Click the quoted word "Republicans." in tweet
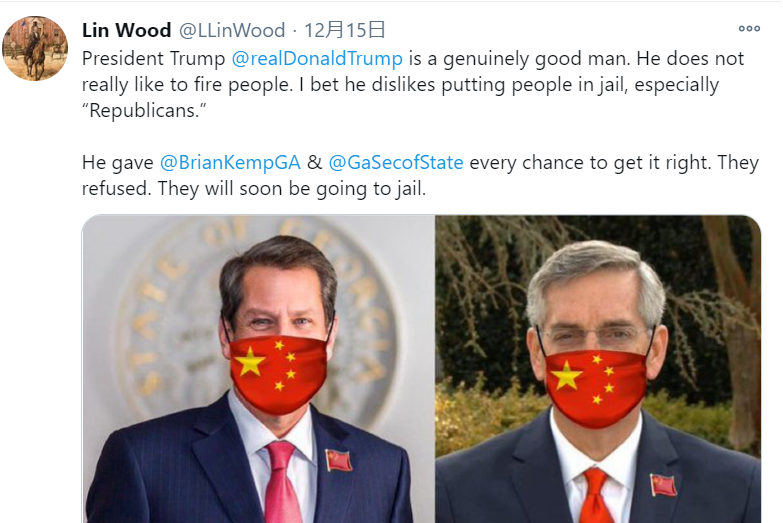This screenshot has width=783, height=523. click(144, 110)
